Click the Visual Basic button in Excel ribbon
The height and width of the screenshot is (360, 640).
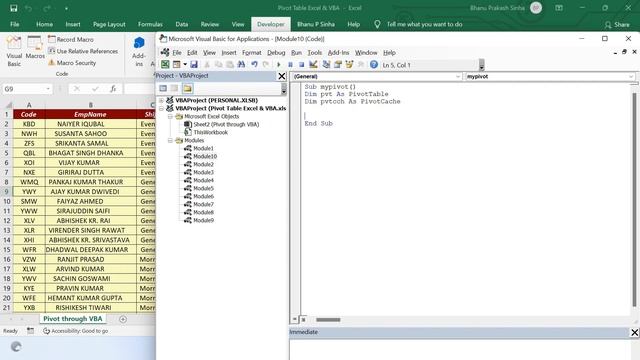point(14,51)
